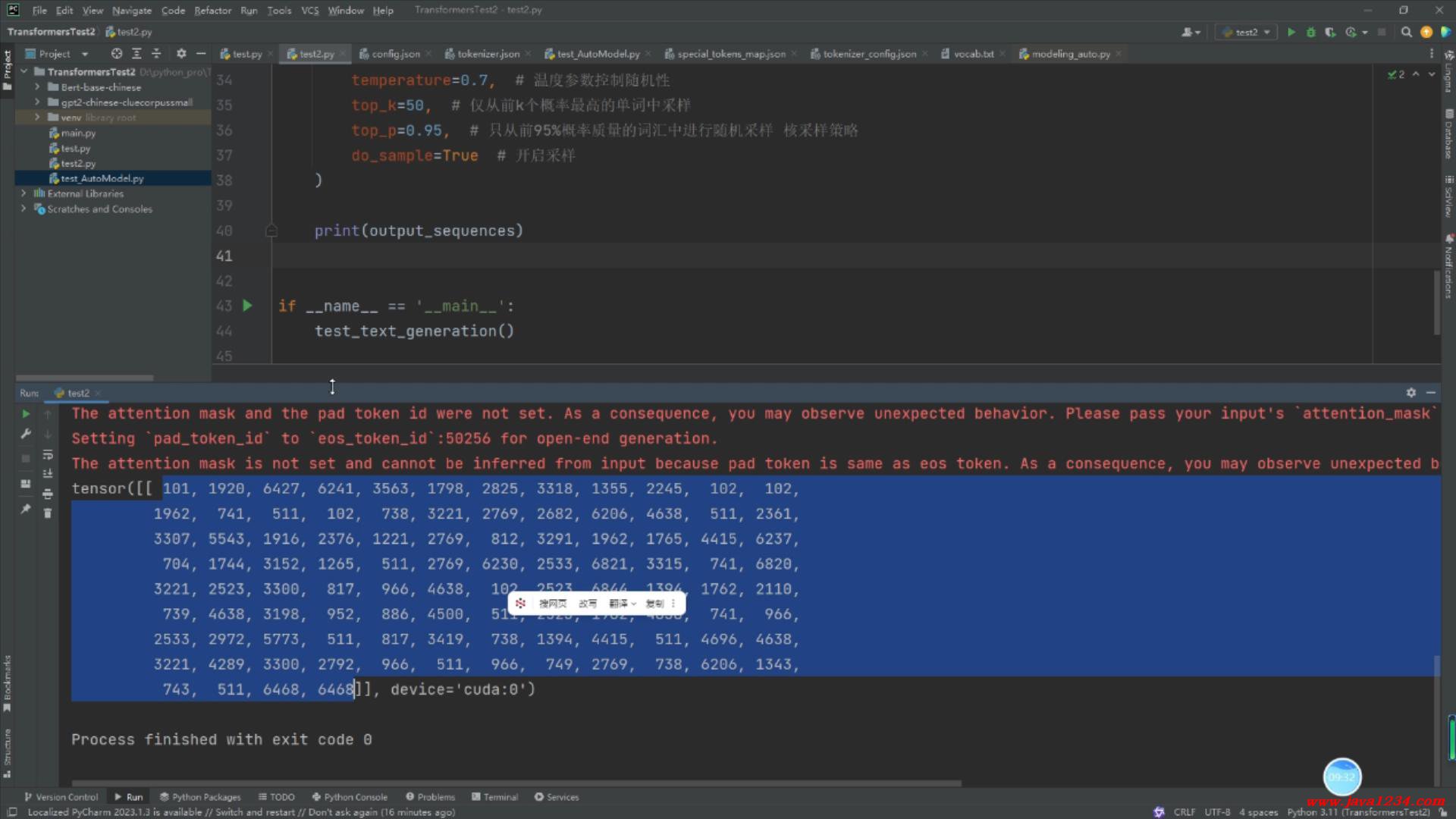This screenshot has height=819, width=1456.
Task: Rerun test2 from the Run panel
Action: click(26, 414)
